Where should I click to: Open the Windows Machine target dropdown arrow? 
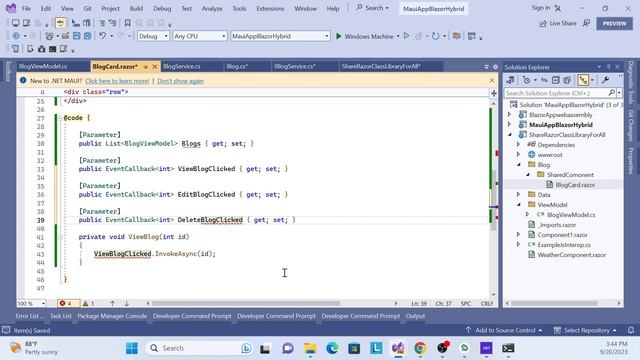coord(398,36)
